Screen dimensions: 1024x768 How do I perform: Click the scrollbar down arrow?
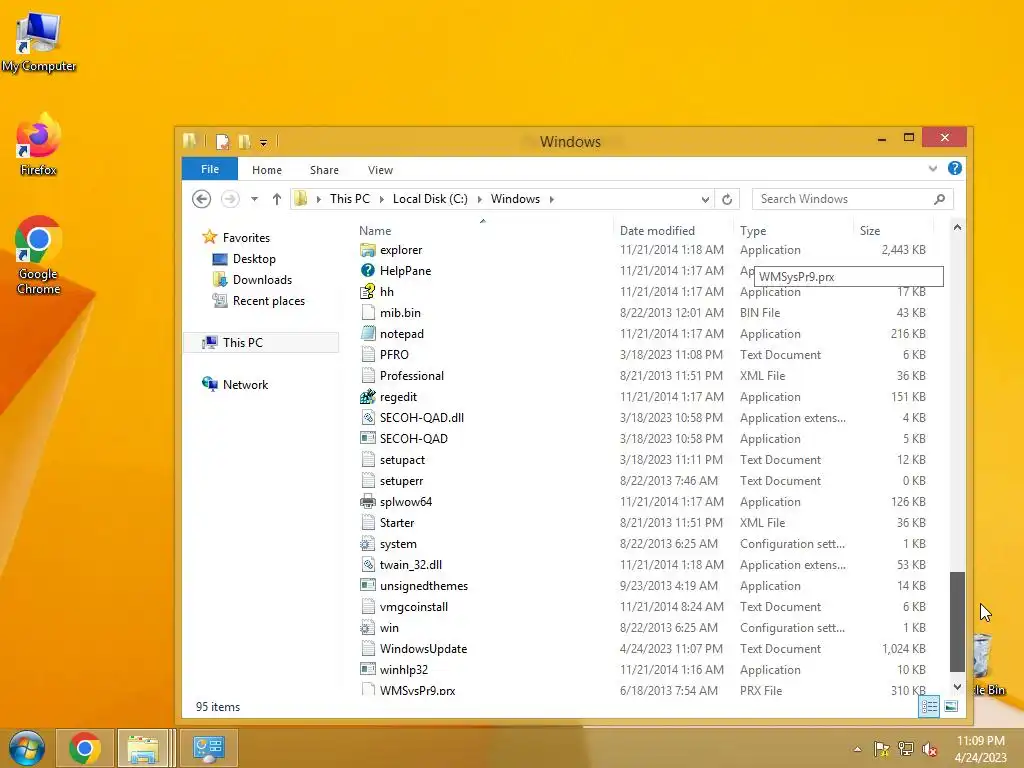tap(957, 687)
